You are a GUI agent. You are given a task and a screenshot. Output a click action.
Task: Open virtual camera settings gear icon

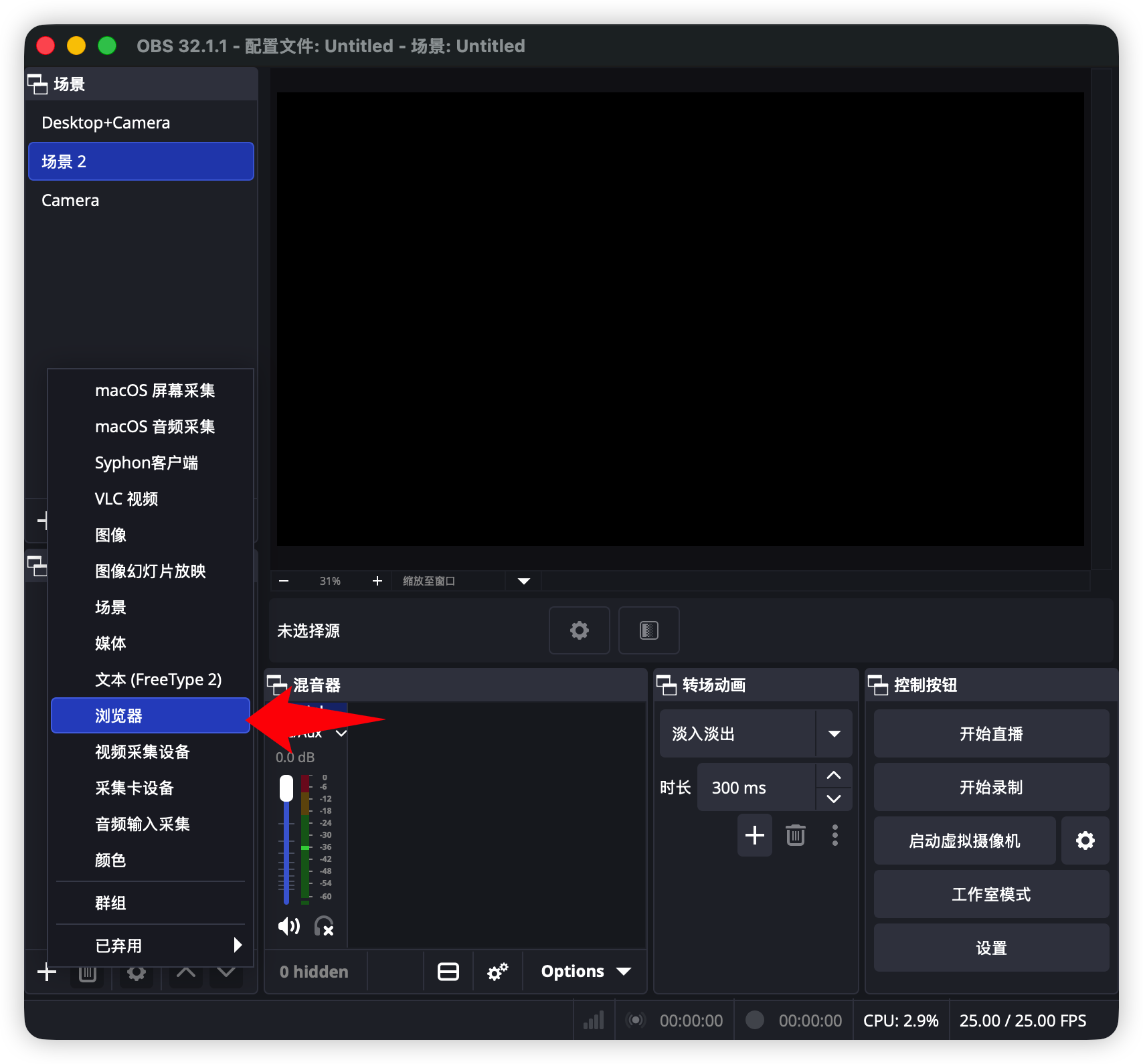coord(1084,840)
